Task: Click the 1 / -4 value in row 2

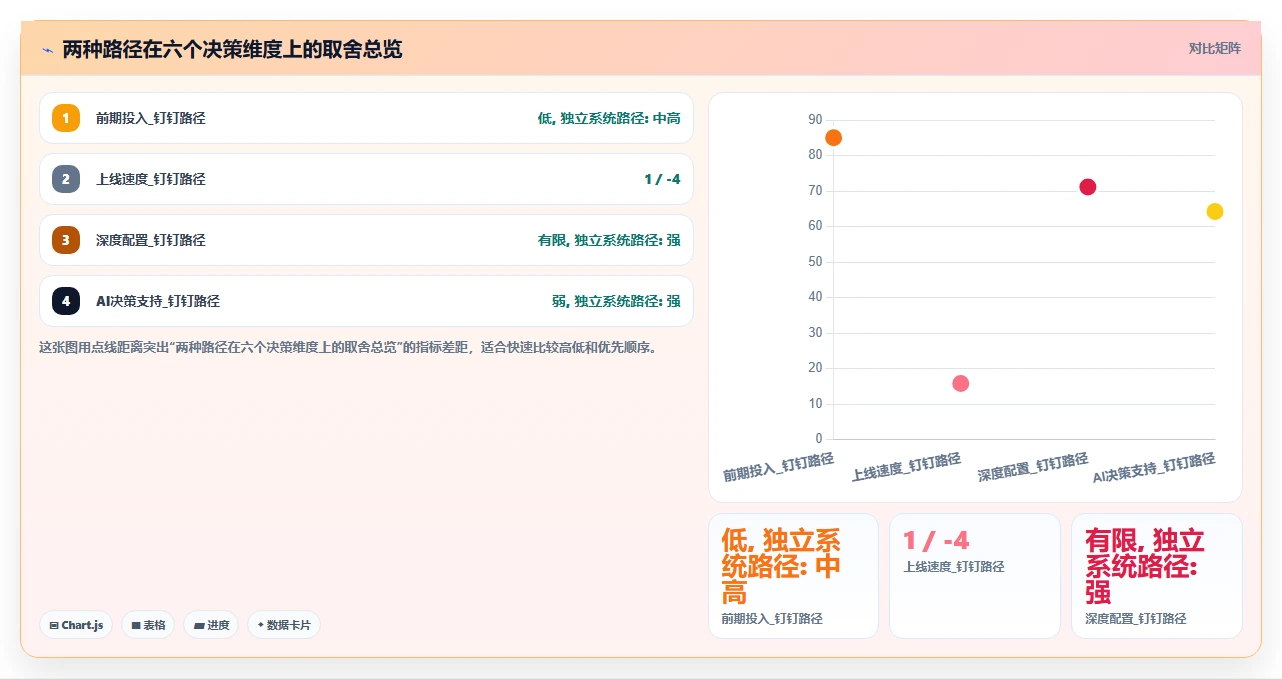Action: point(662,179)
